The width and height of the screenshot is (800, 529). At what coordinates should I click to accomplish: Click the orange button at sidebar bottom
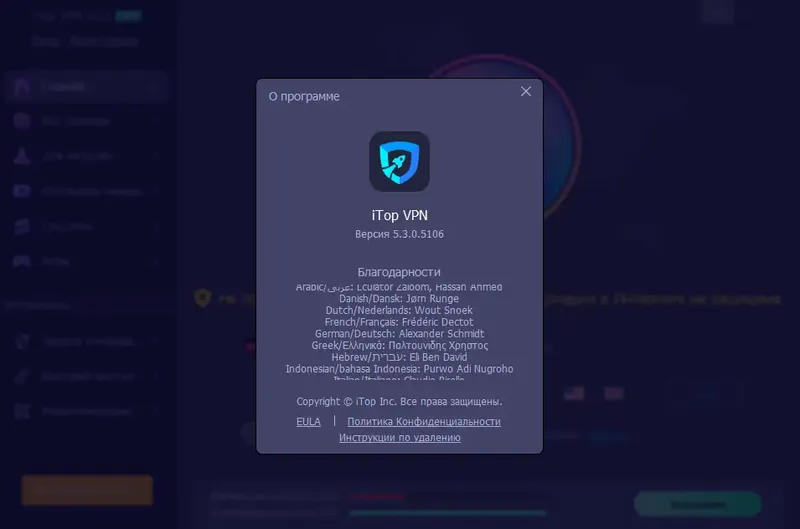[87, 490]
